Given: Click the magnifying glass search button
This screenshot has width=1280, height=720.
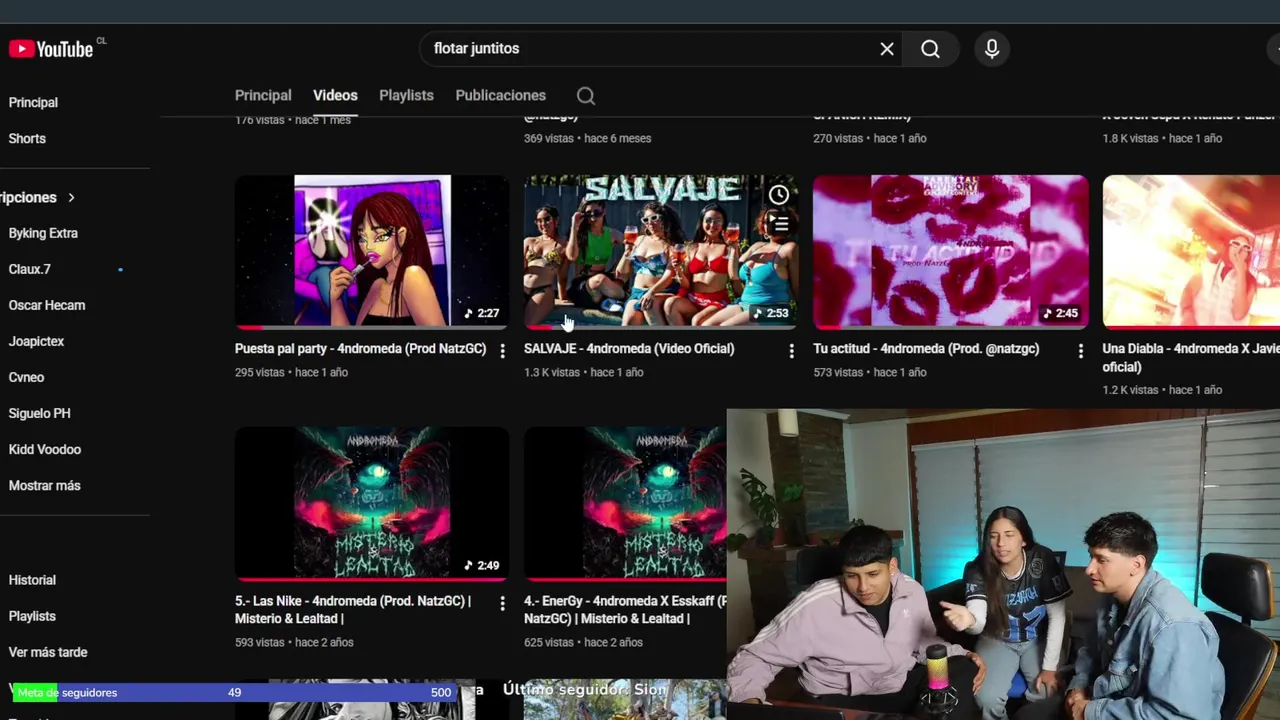Looking at the screenshot, I should (x=930, y=49).
